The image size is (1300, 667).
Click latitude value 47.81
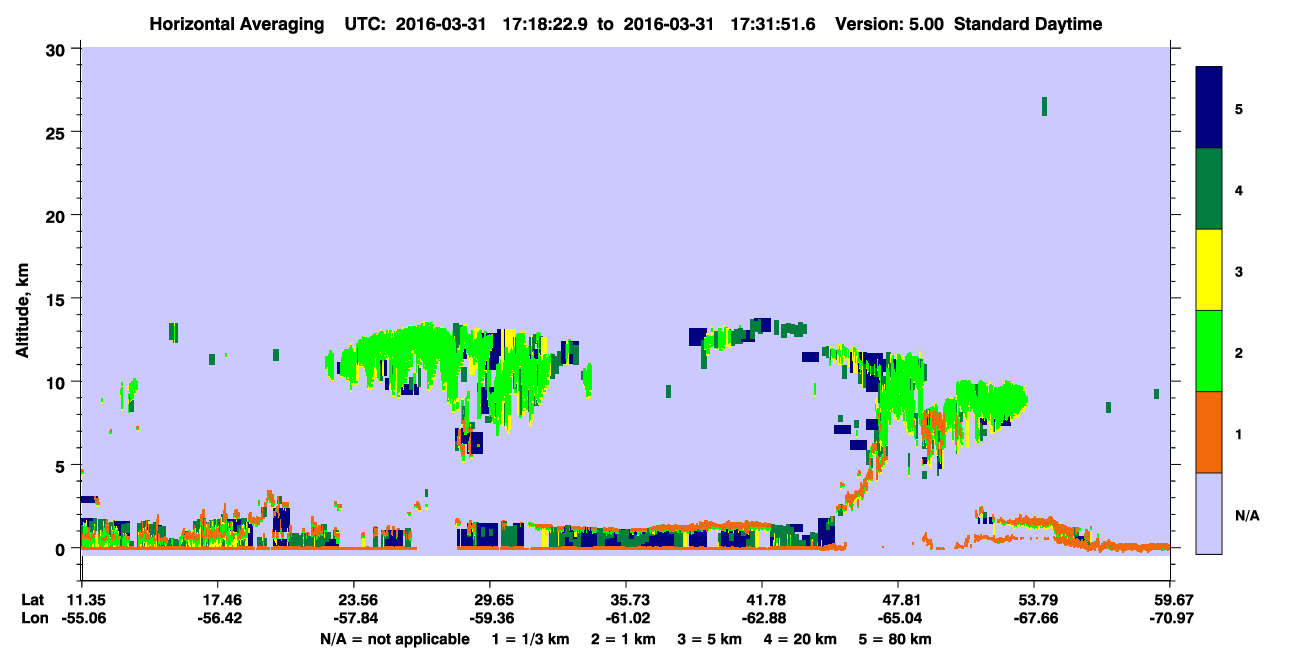pyautogui.click(x=898, y=600)
